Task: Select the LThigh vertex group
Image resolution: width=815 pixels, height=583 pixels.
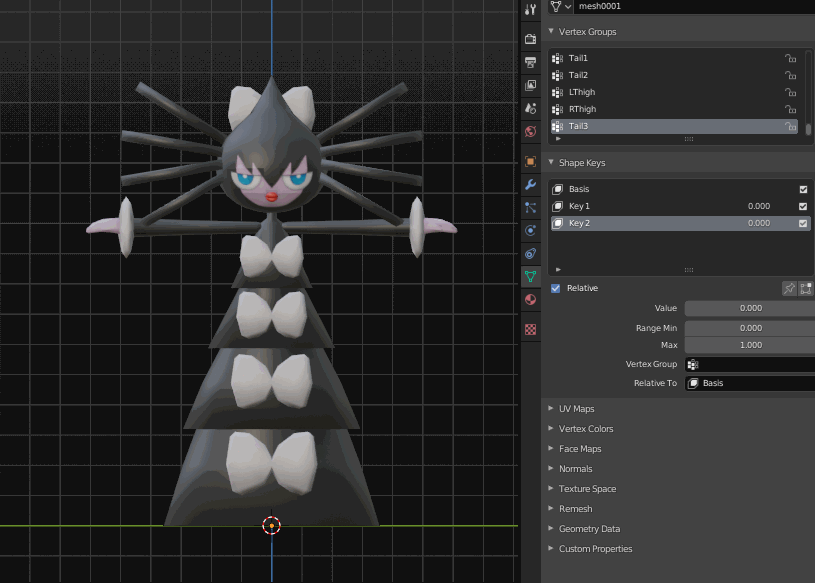Action: click(x=674, y=92)
